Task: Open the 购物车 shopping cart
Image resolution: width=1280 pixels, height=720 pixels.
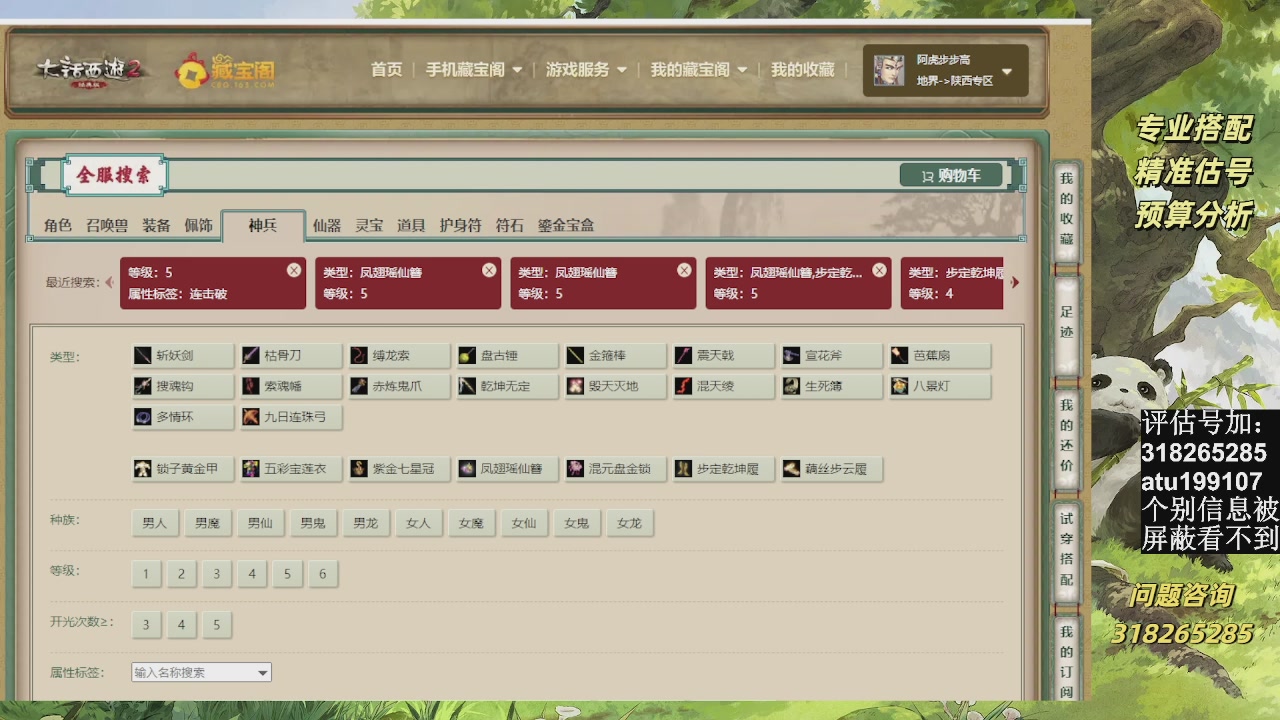Action: (x=950, y=176)
